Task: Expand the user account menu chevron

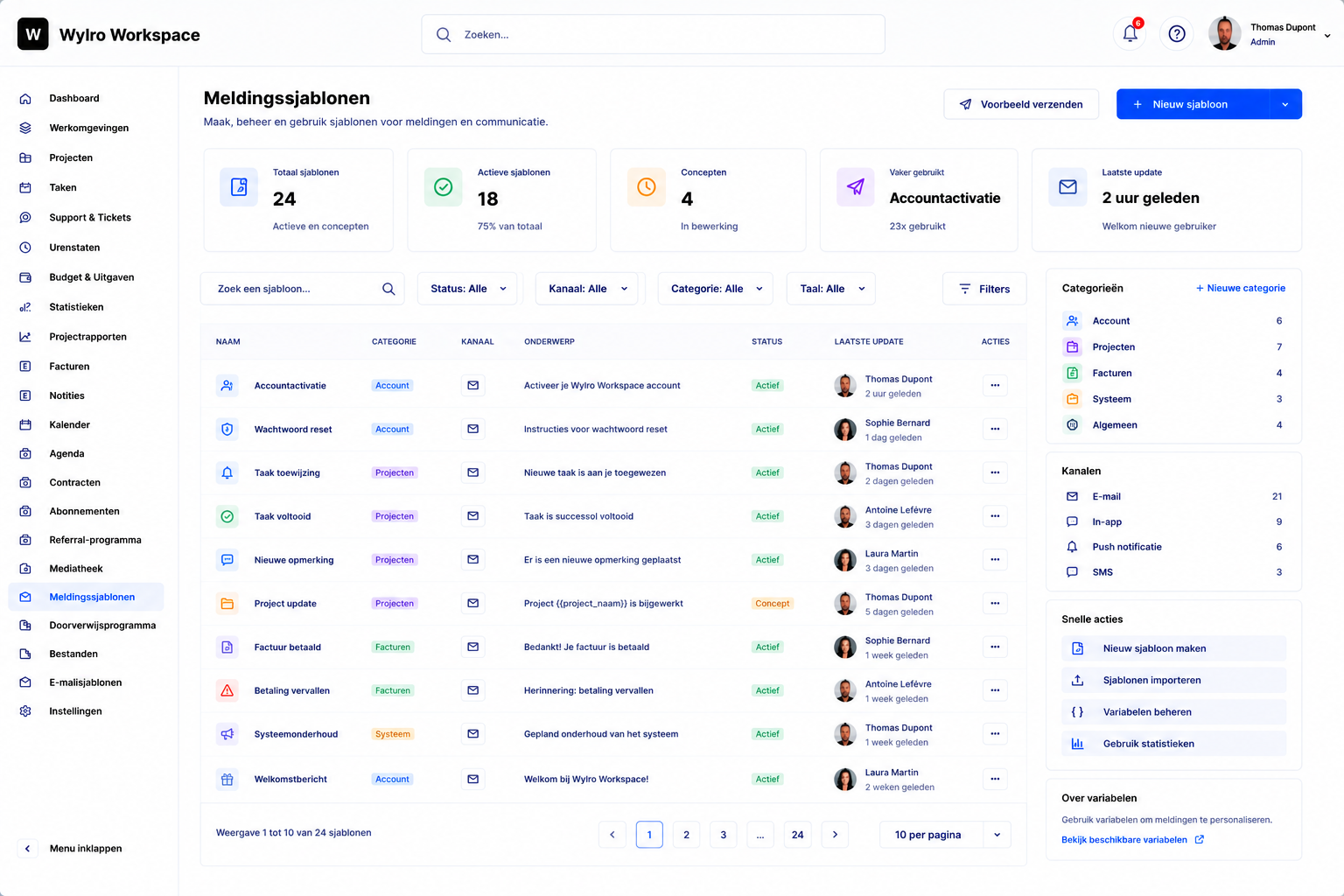Action: point(1327,36)
